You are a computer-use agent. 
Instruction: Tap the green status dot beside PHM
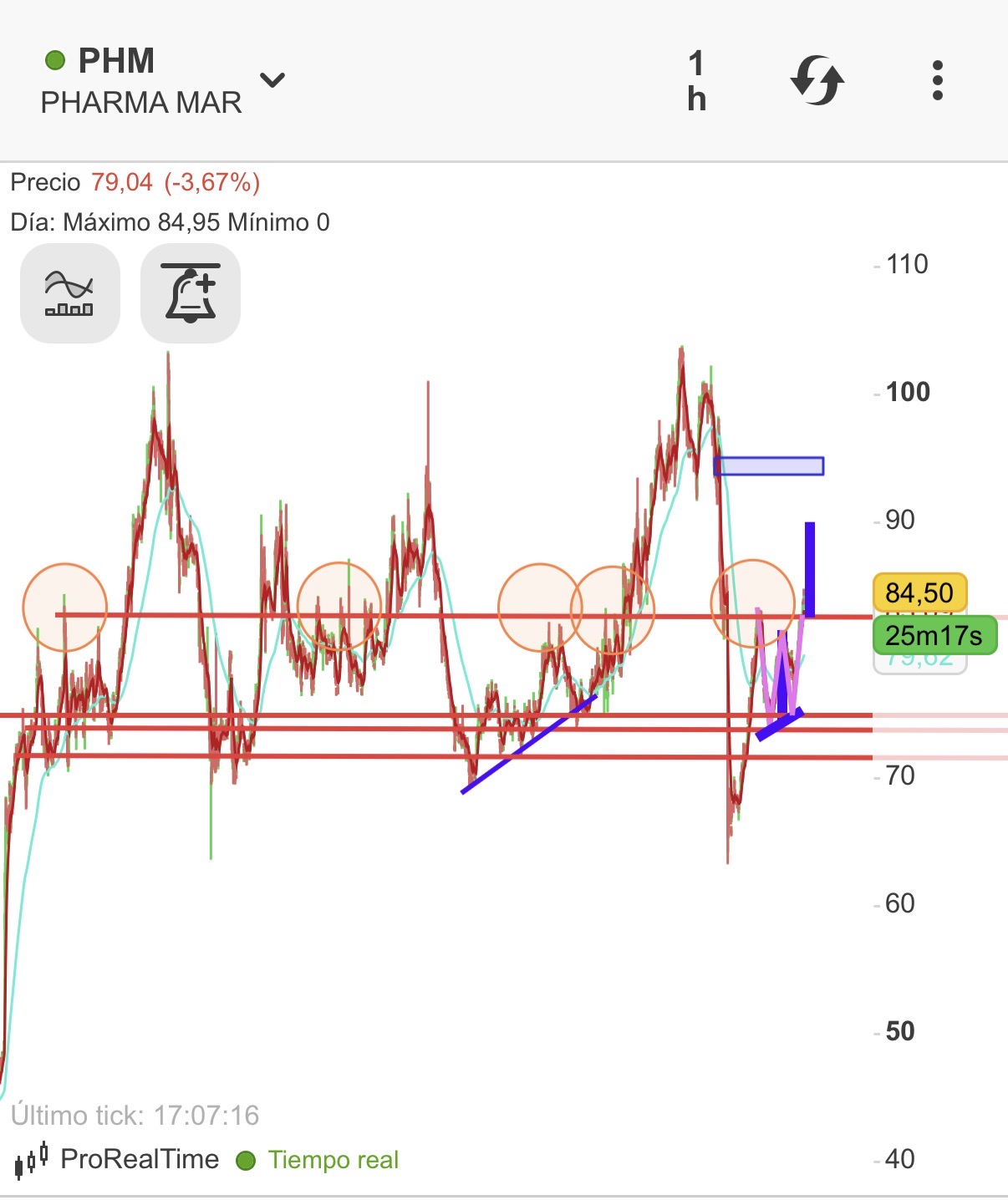click(55, 60)
